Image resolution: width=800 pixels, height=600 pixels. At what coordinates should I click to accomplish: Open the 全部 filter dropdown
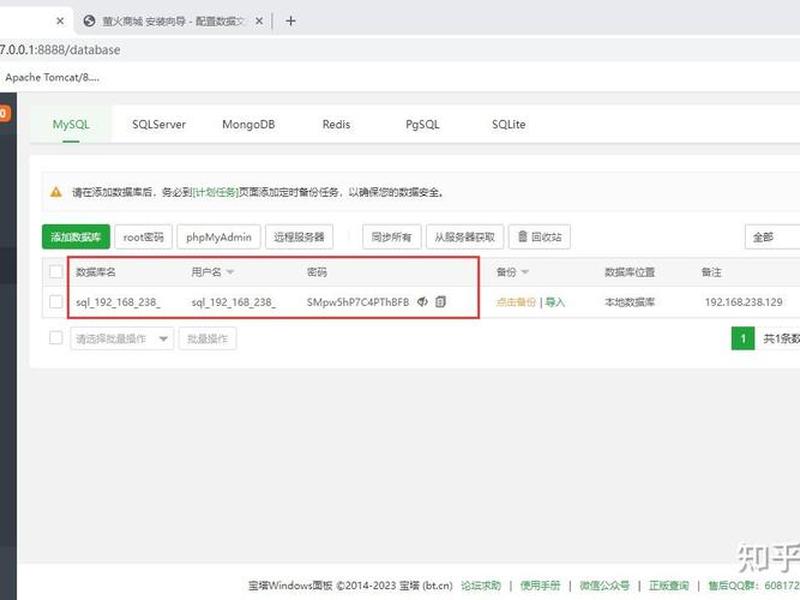(772, 237)
